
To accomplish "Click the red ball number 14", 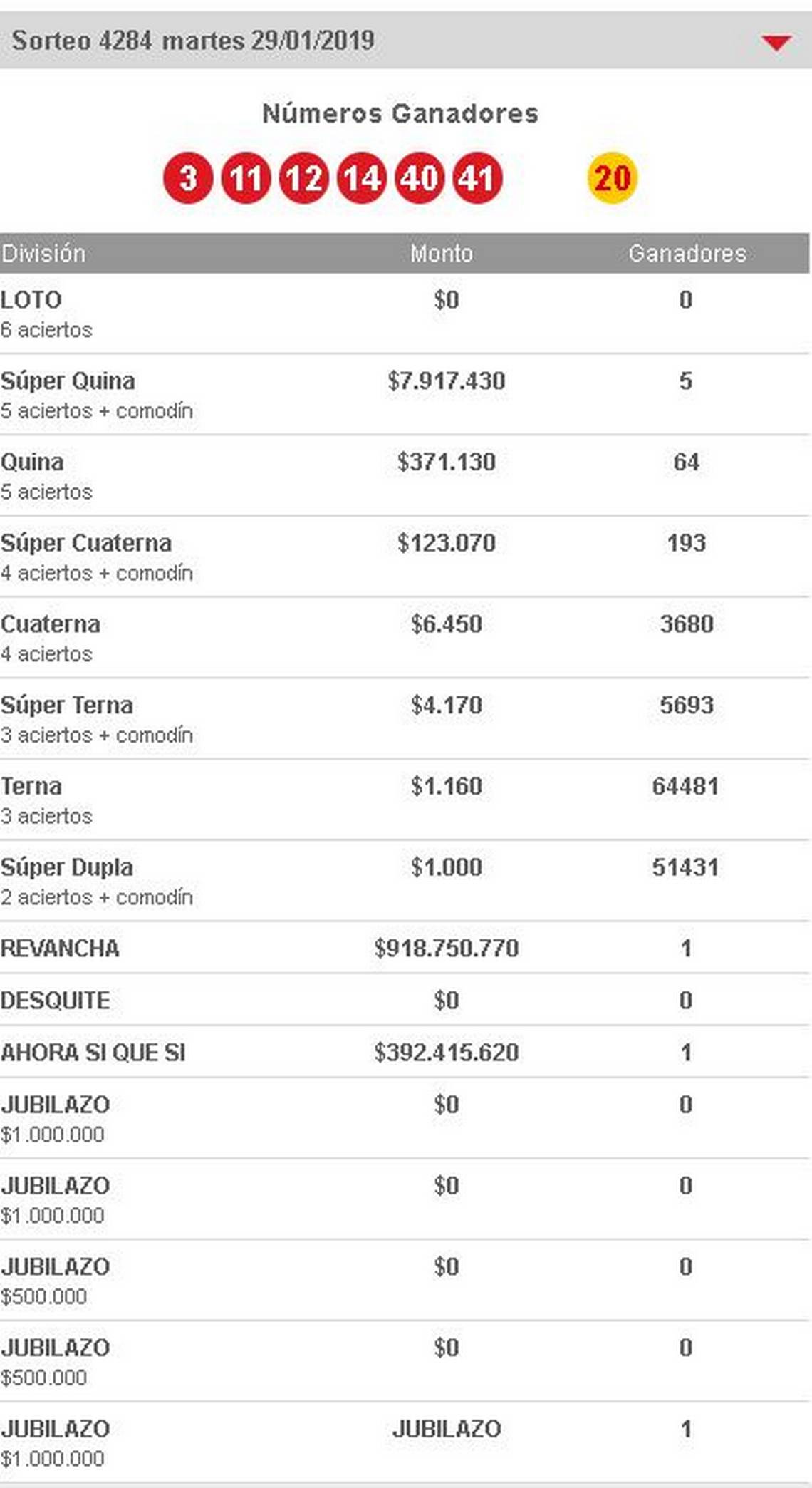I will tap(362, 178).
